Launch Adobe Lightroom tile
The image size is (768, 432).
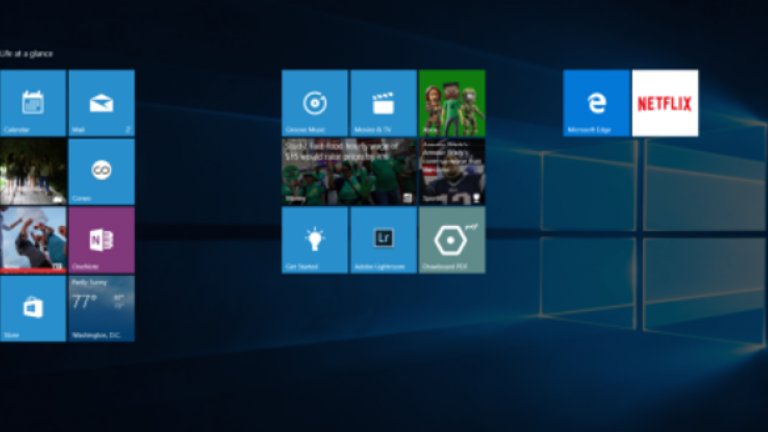[383, 240]
